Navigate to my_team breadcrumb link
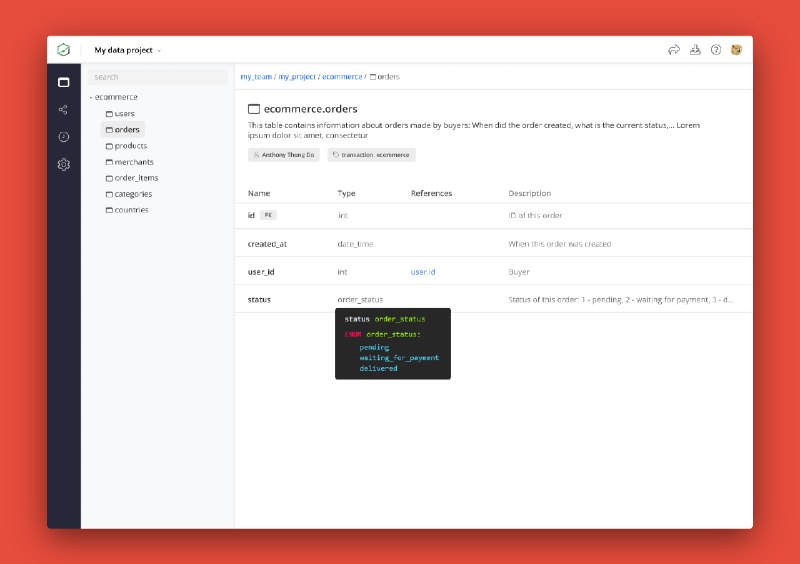The height and width of the screenshot is (564, 800). coord(256,76)
